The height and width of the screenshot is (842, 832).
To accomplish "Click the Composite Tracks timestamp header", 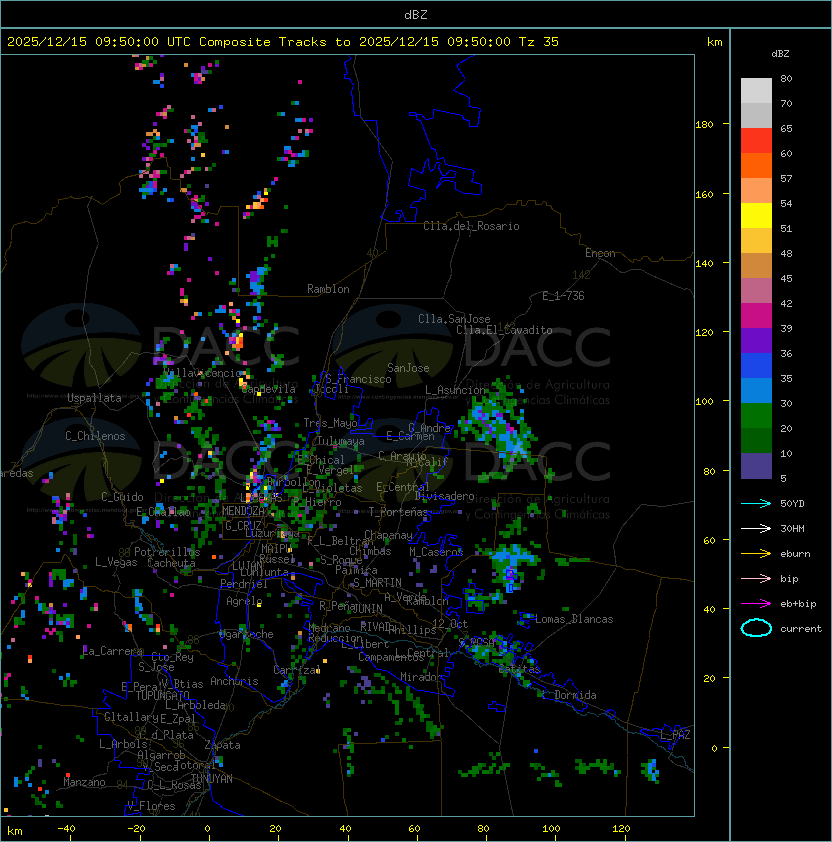I will (x=283, y=41).
